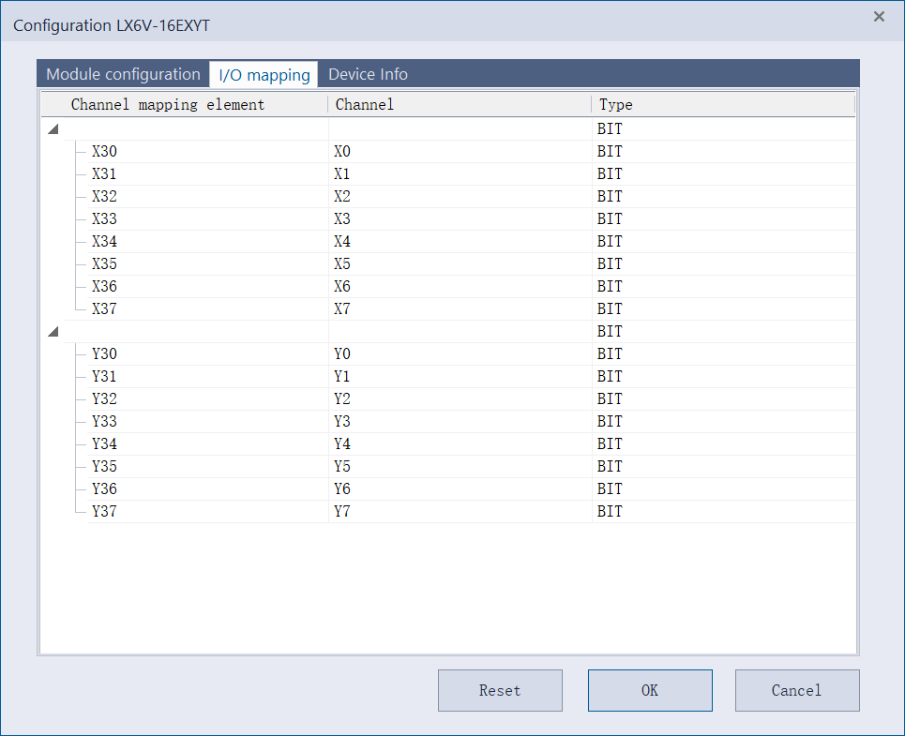Close the Configuration LX6V-16EXYT dialog
This screenshot has height=736, width=905.
click(x=879, y=17)
